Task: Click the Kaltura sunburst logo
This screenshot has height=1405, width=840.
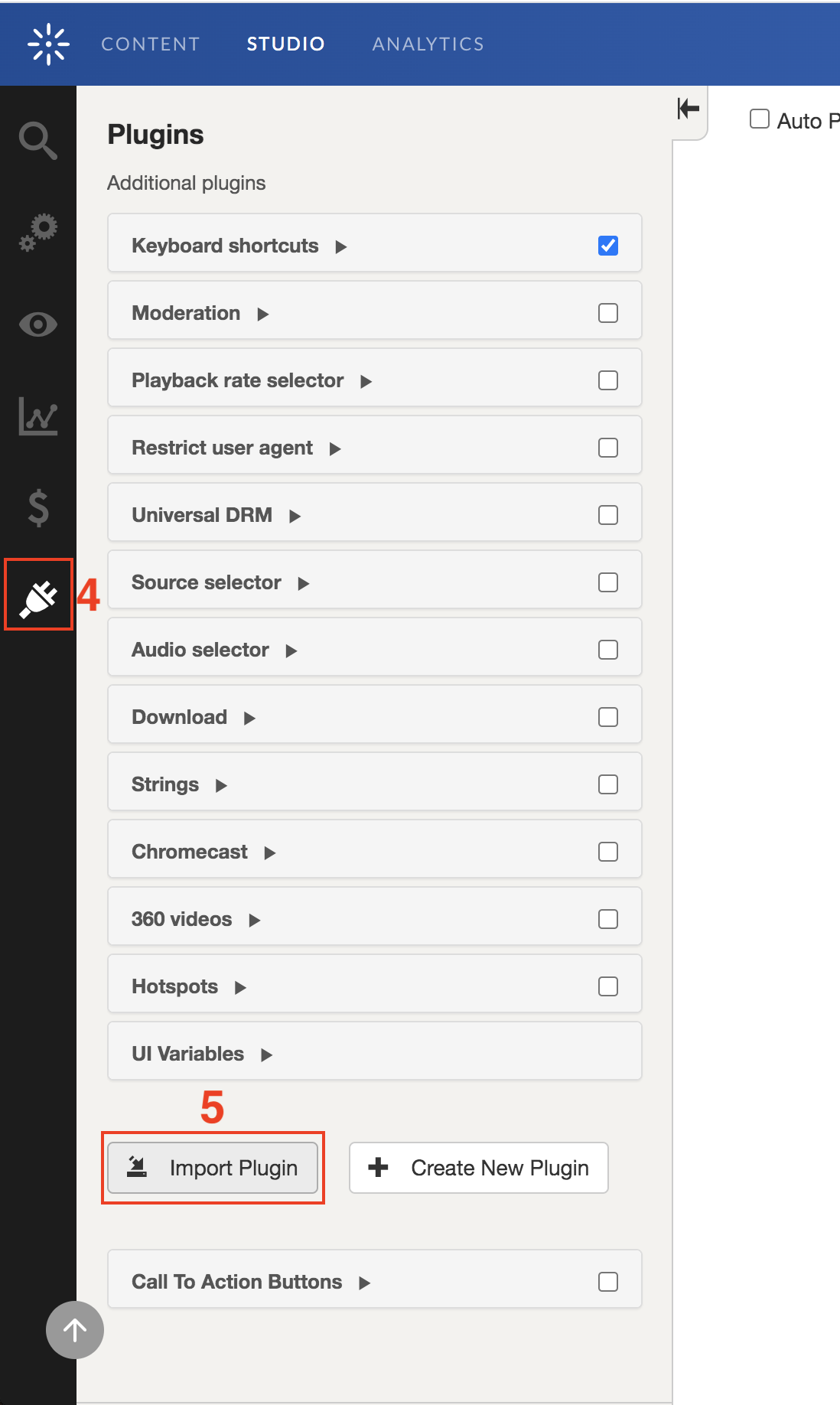Action: [48, 44]
